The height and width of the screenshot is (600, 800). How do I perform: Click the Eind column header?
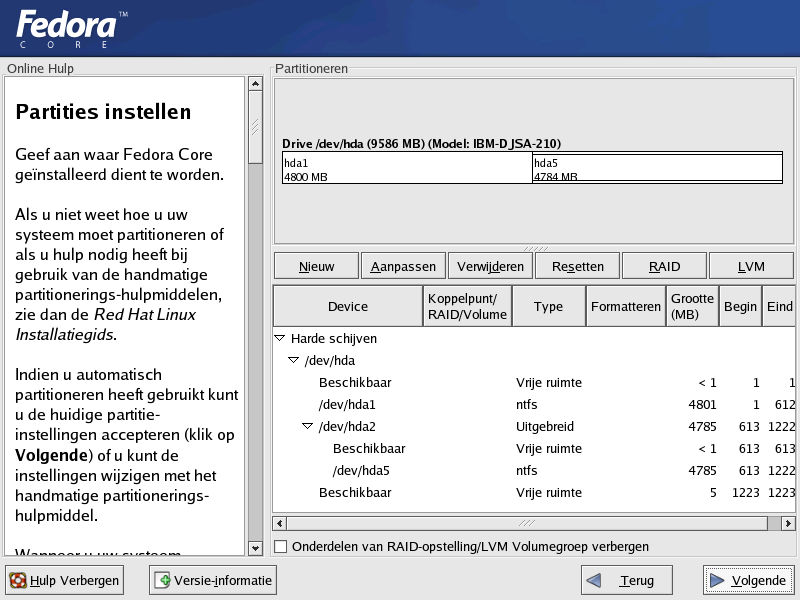(x=779, y=306)
